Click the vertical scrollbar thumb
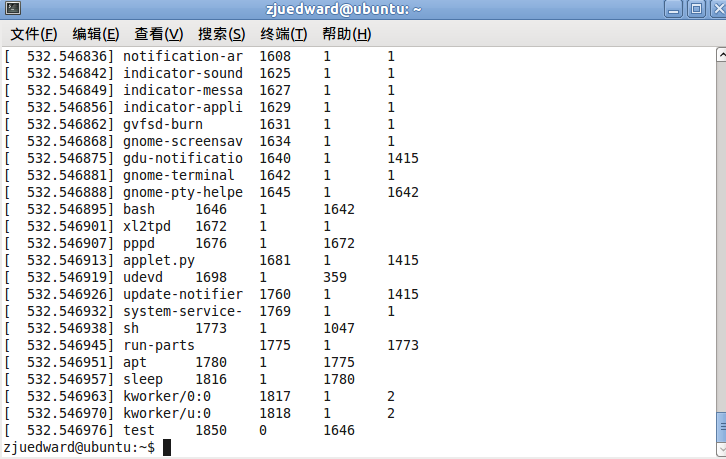Screen dimensions: 726x459 (721, 427)
